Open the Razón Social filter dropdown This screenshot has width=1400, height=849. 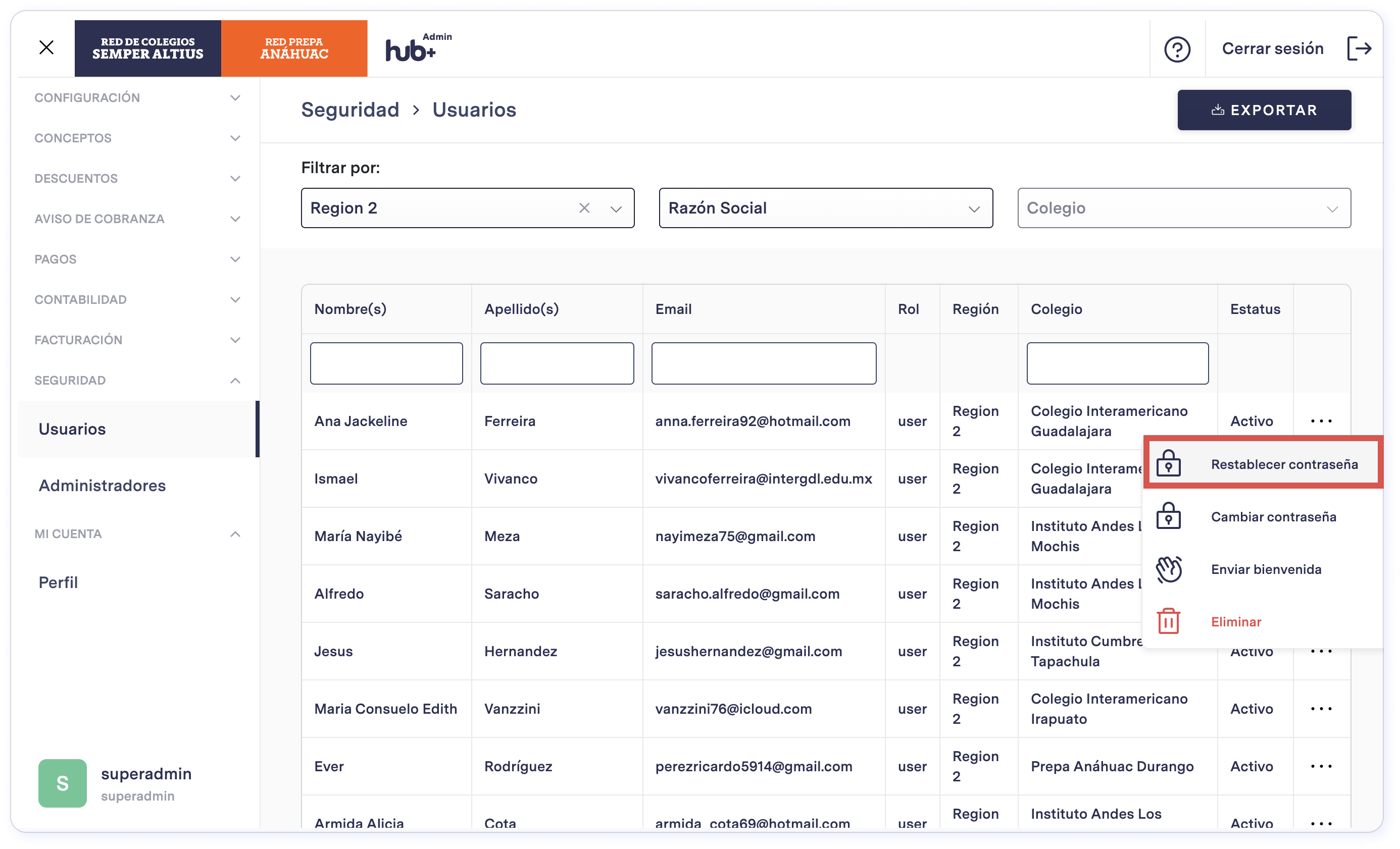tap(826, 208)
